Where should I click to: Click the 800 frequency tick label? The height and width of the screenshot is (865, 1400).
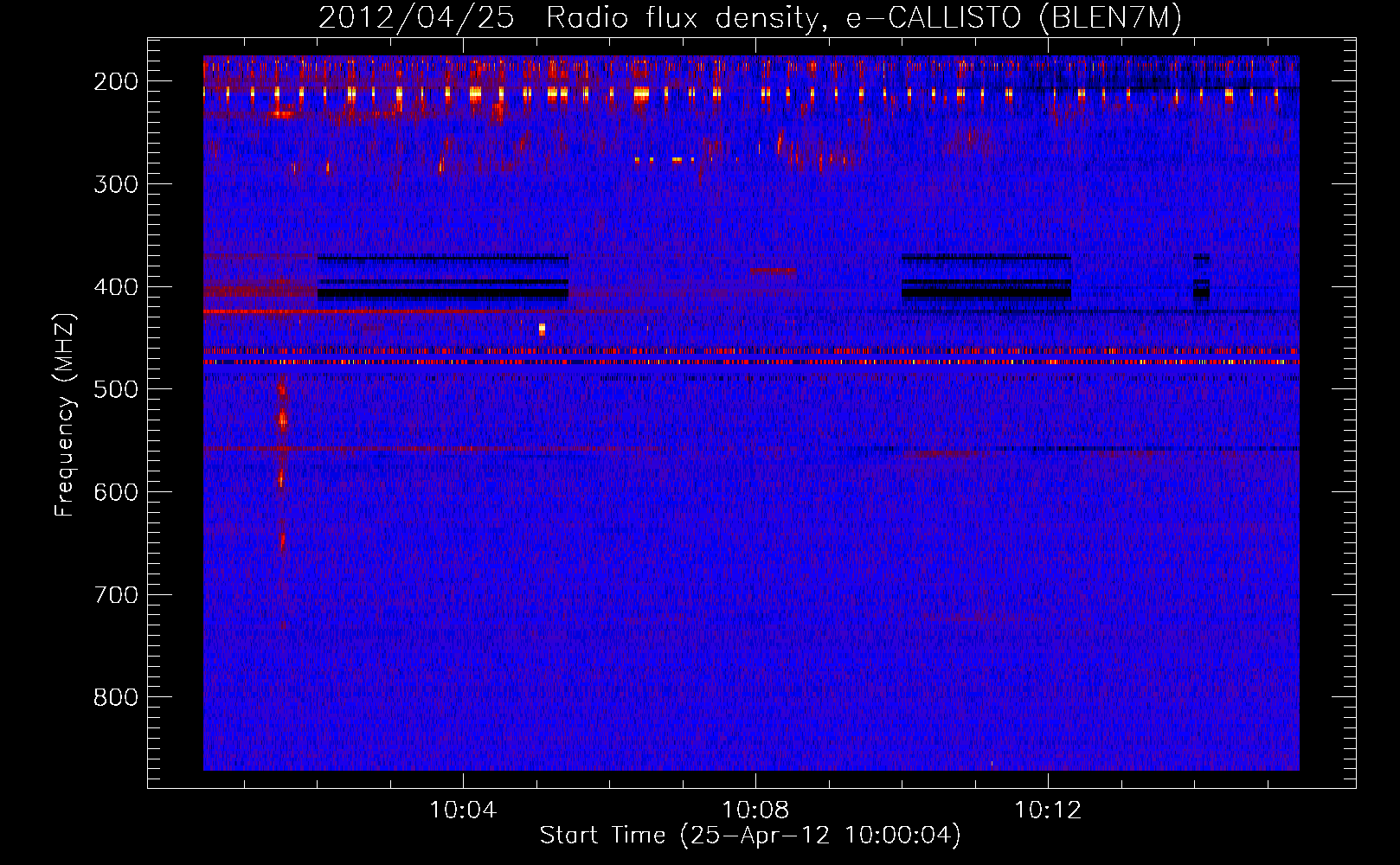click(116, 697)
